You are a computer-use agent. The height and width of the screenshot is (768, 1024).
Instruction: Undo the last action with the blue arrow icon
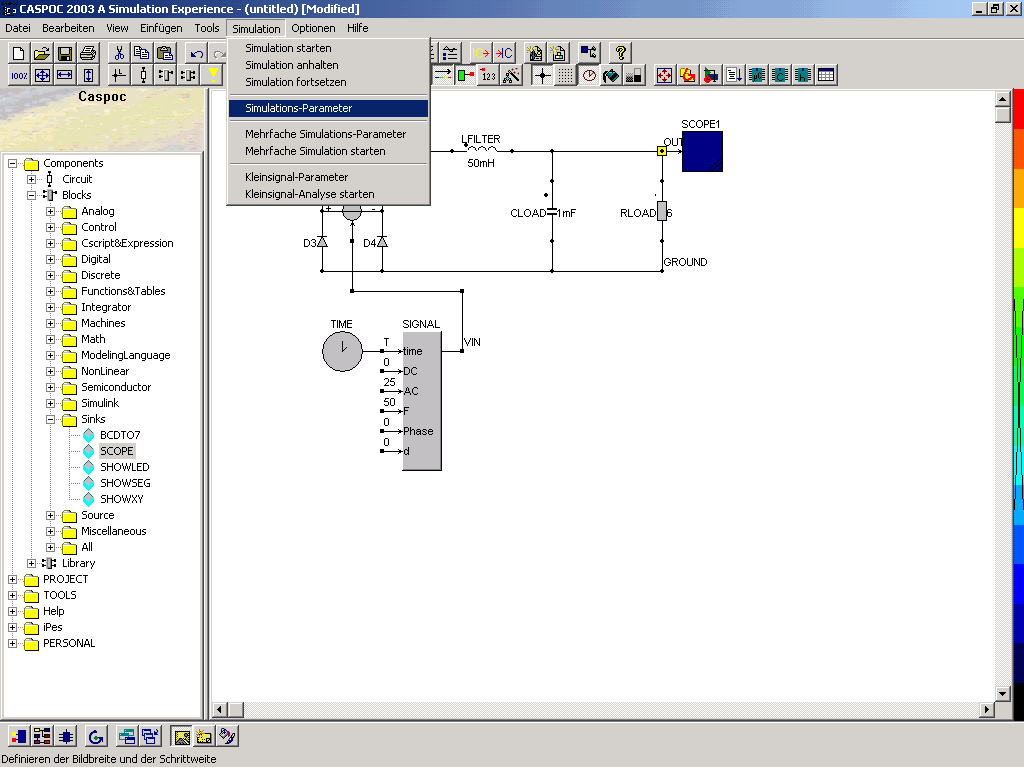(196, 53)
